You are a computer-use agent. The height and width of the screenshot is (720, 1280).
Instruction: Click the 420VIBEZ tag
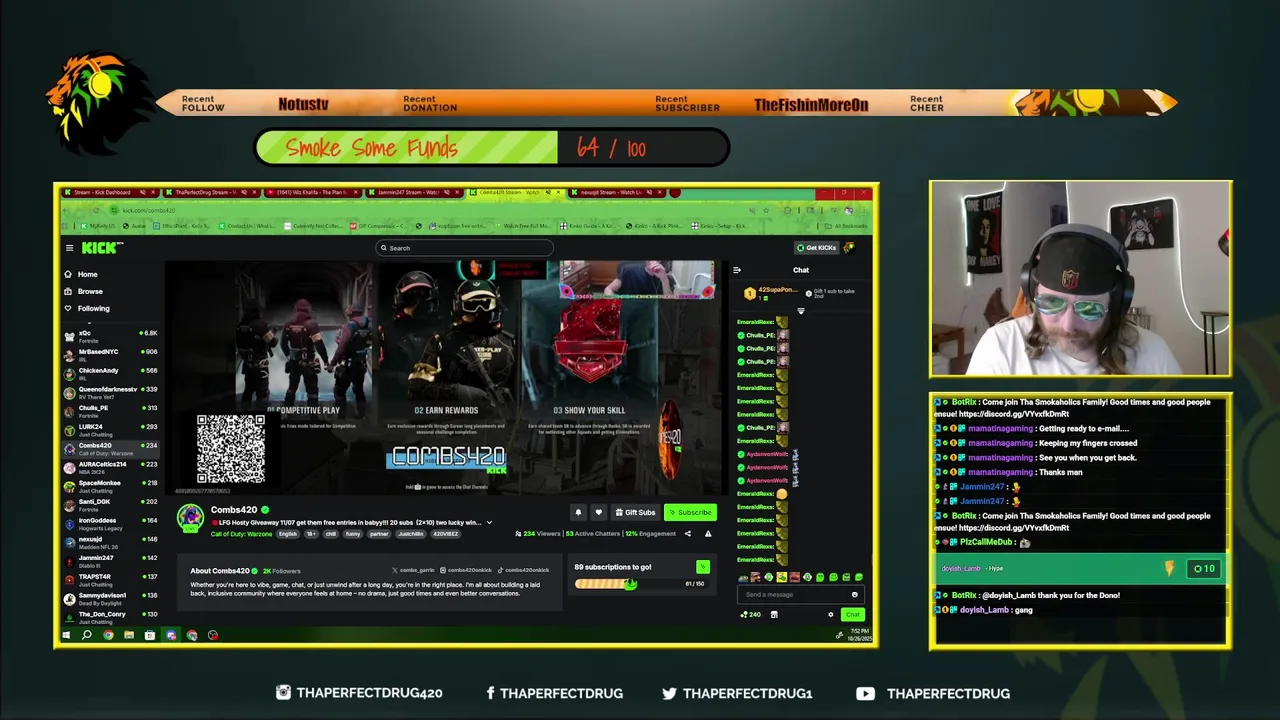click(x=446, y=534)
